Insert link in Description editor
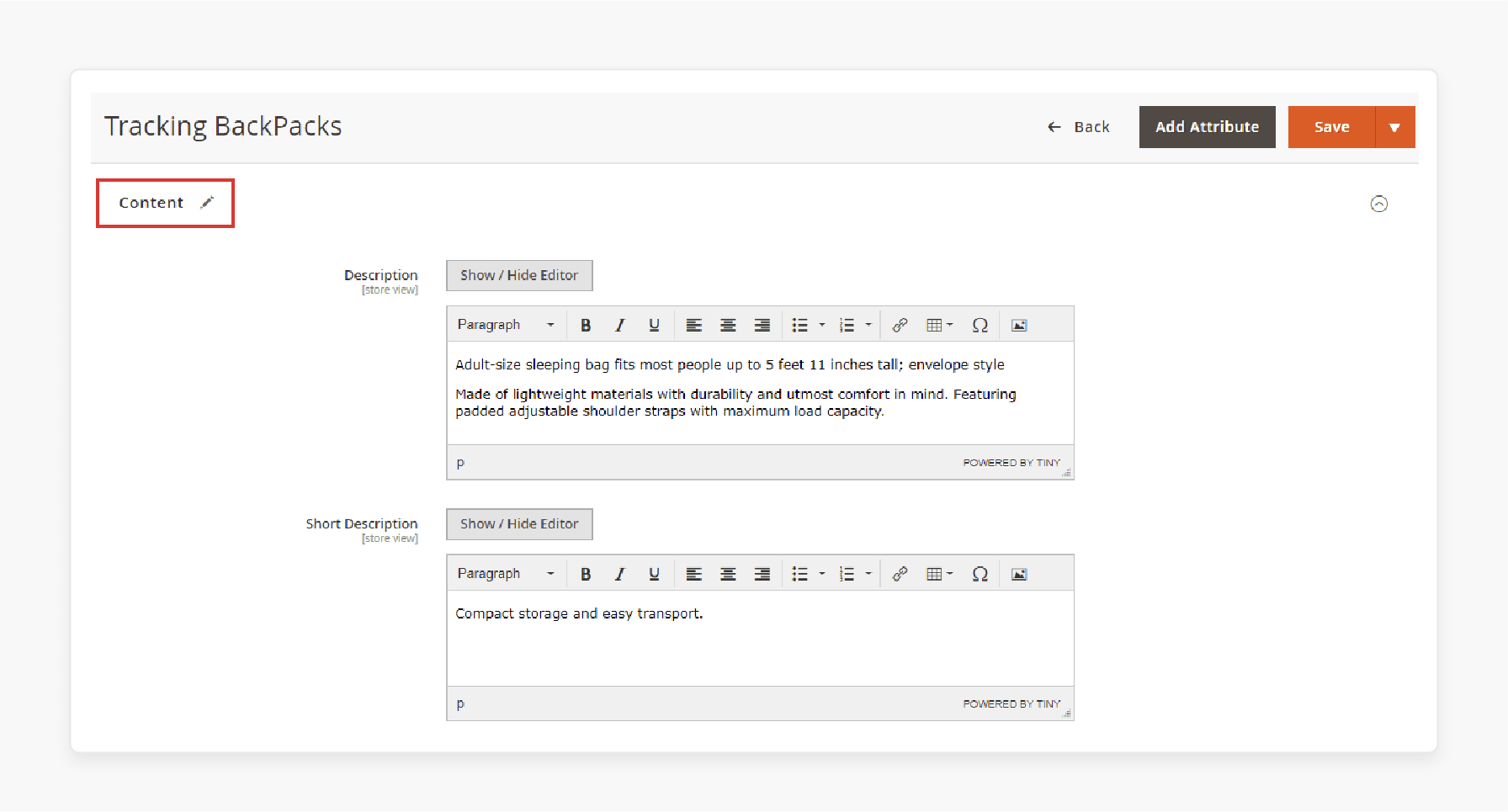The image size is (1508, 812). click(900, 325)
